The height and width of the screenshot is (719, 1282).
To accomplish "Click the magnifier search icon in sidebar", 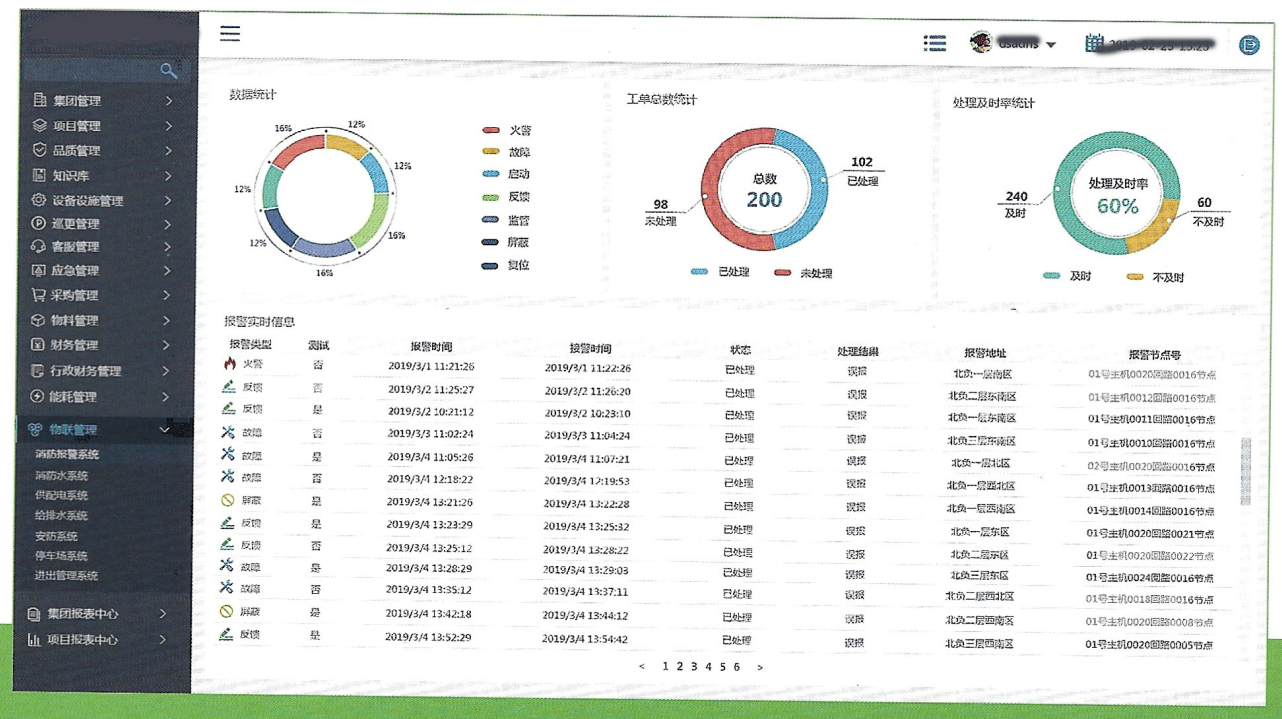I will (x=168, y=70).
